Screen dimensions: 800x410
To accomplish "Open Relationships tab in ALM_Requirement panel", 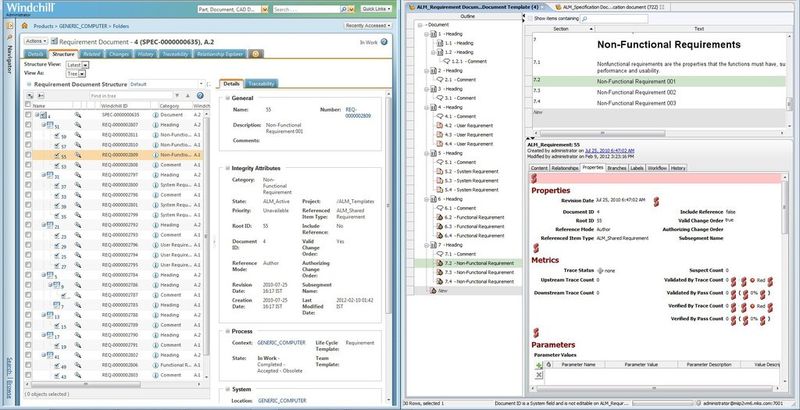I will 565,168.
